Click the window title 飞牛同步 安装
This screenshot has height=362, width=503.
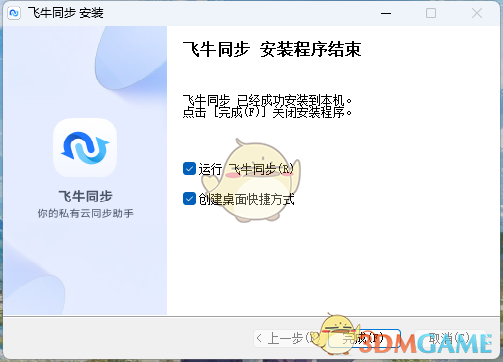66,13
